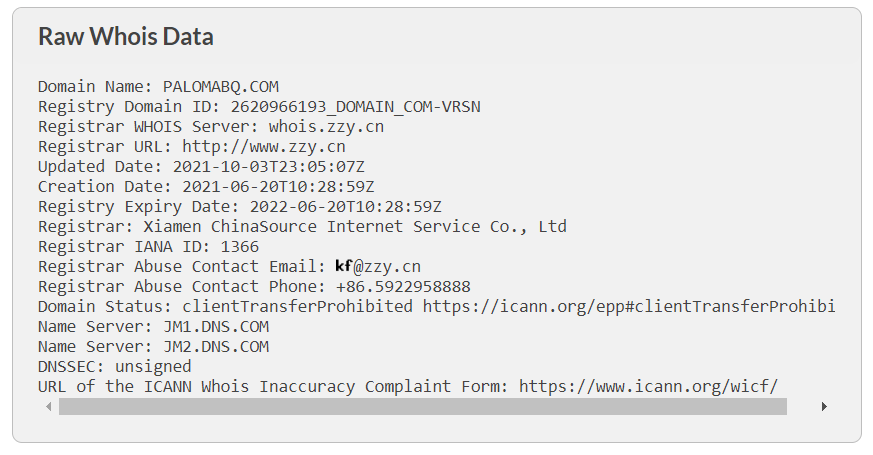Viewport: 873px width, 455px height.
Task: Click the Registry Domain ID value
Action: [x=355, y=107]
